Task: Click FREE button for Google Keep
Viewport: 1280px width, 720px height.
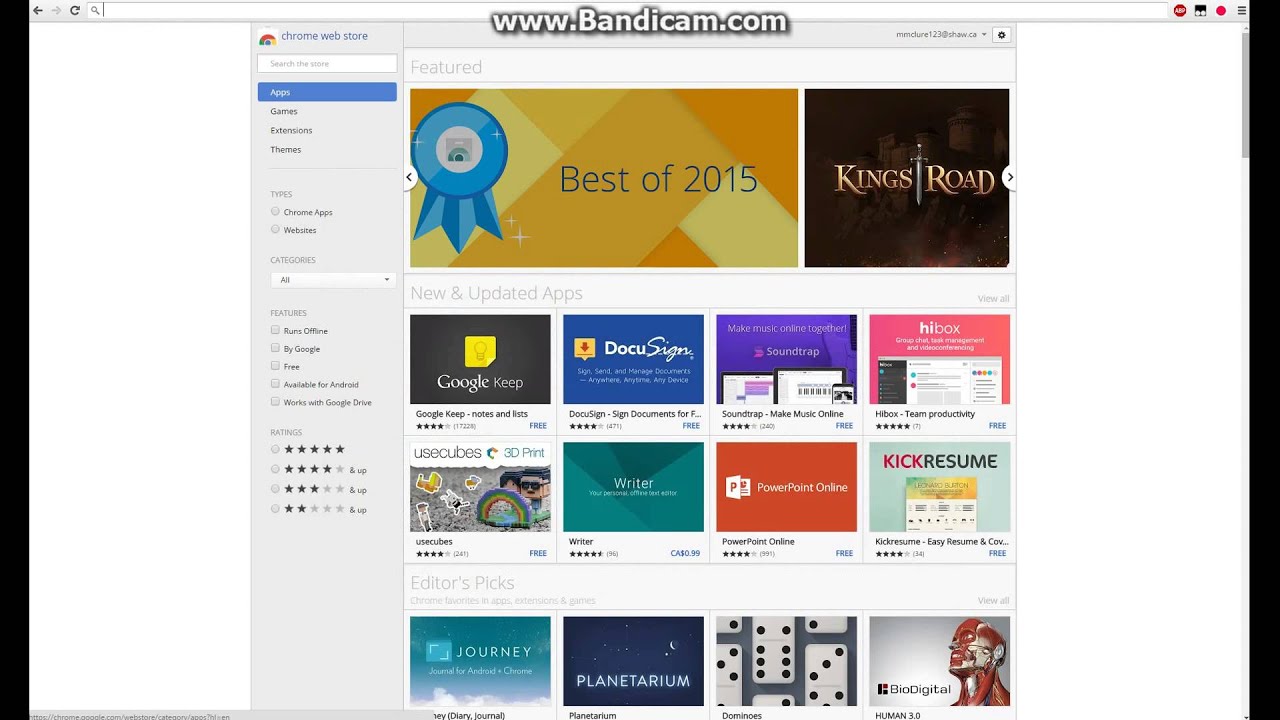Action: pyautogui.click(x=538, y=426)
